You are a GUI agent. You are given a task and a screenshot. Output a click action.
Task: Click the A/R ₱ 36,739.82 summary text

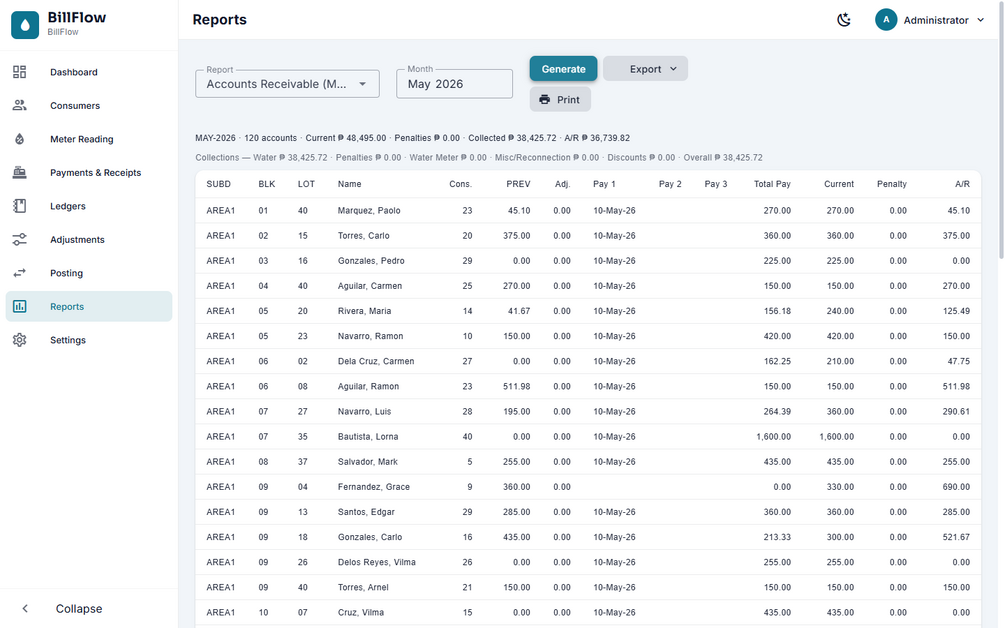pos(597,138)
